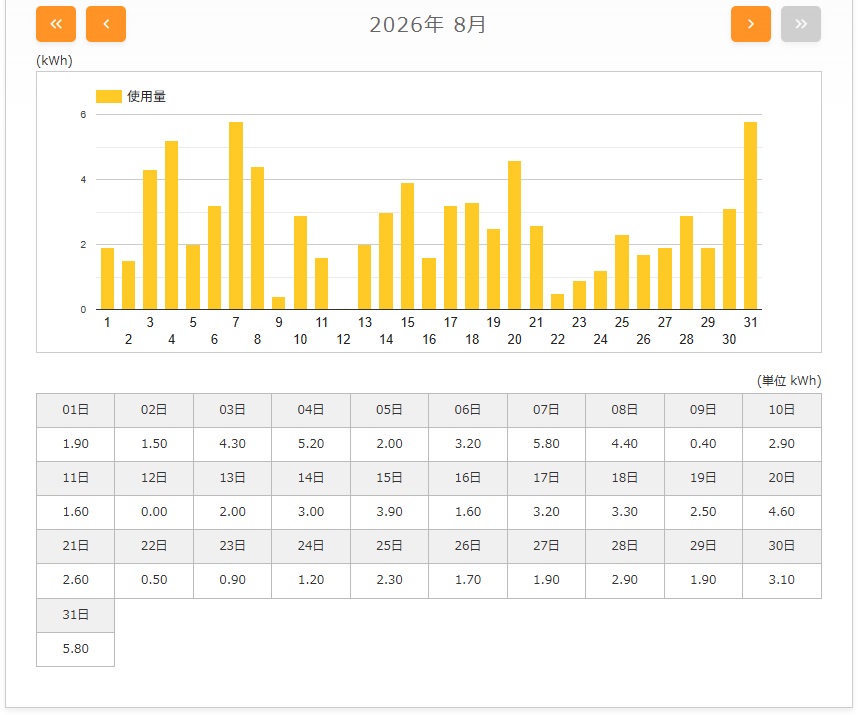Select the 10日 table header cell
This screenshot has width=858, height=715.
pos(781,410)
